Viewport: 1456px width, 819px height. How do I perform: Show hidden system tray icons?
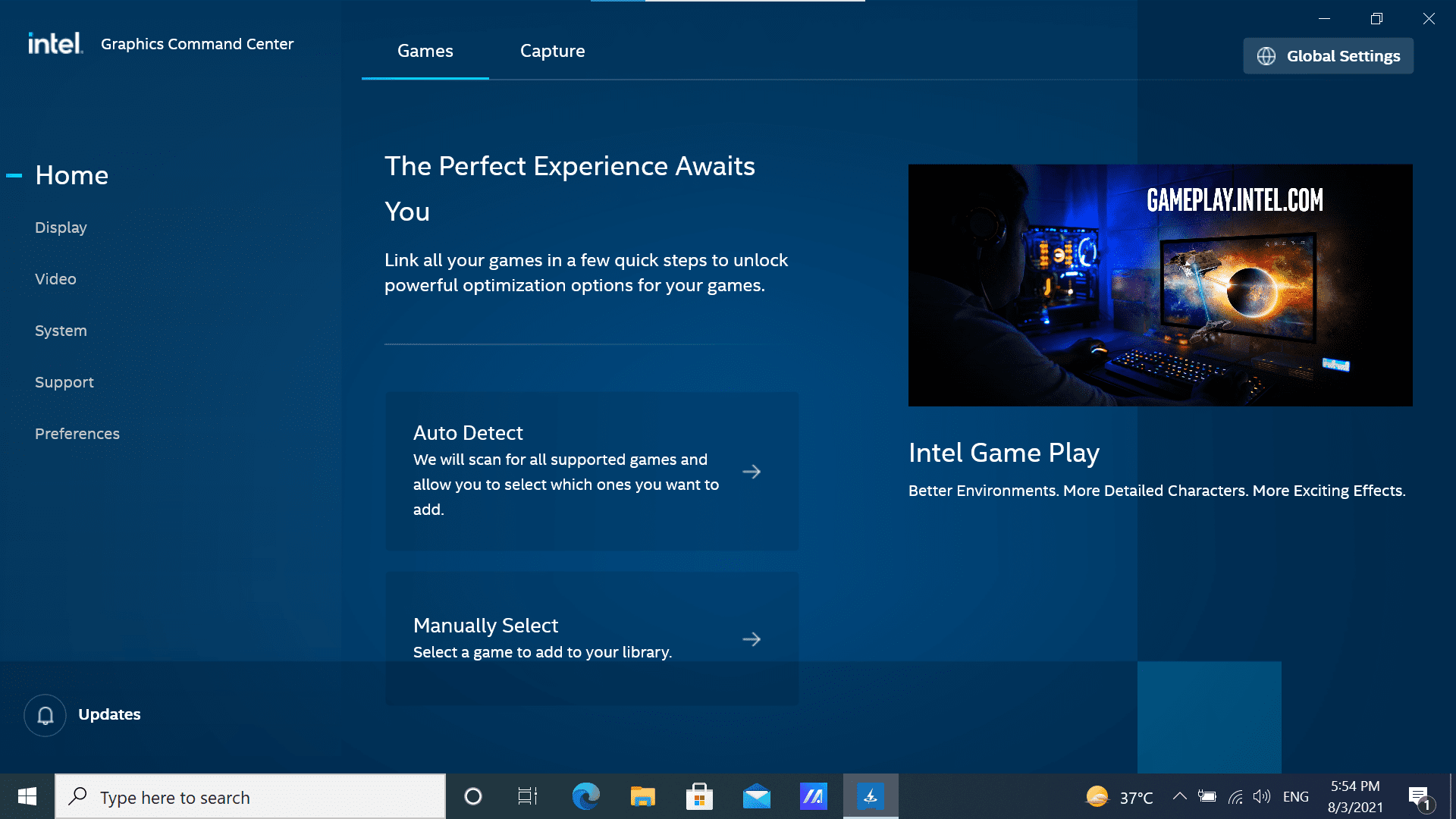tap(1179, 796)
